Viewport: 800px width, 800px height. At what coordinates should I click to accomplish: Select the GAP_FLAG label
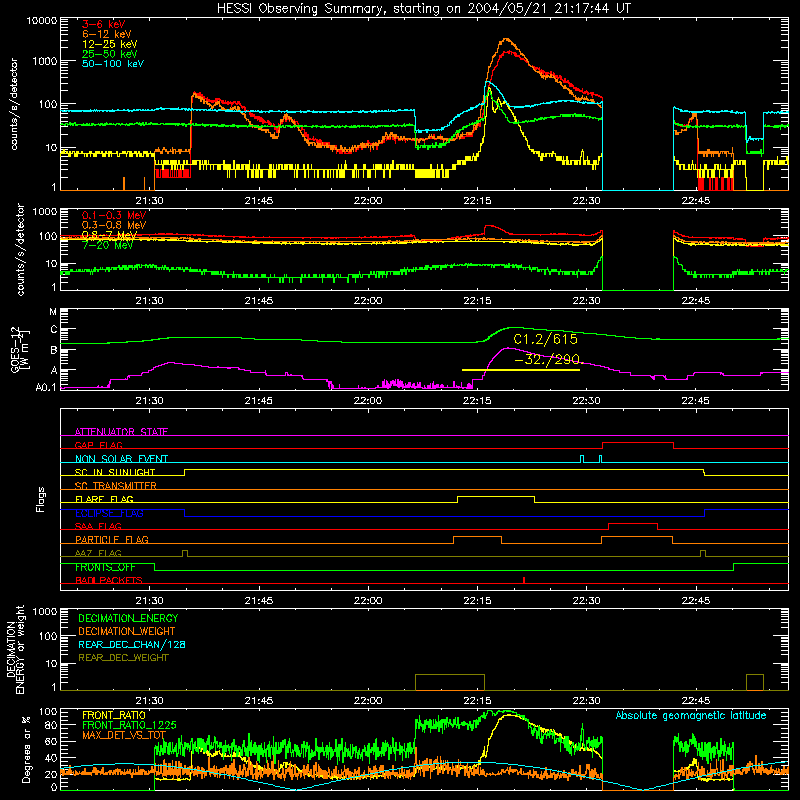tap(98, 445)
